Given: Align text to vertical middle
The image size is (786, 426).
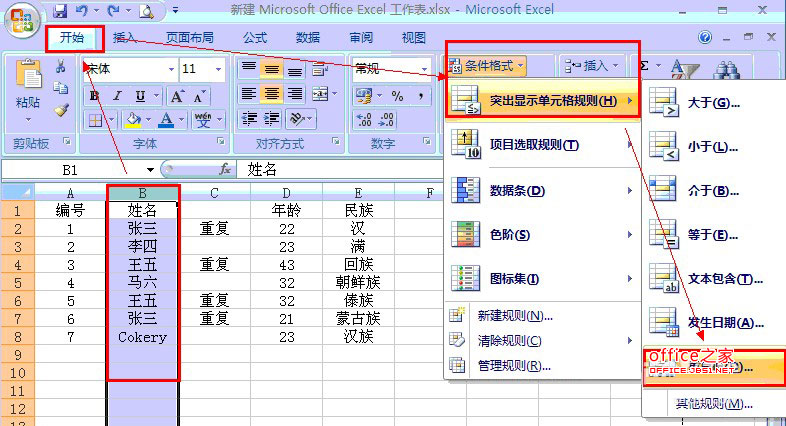Looking at the screenshot, I should [271, 69].
